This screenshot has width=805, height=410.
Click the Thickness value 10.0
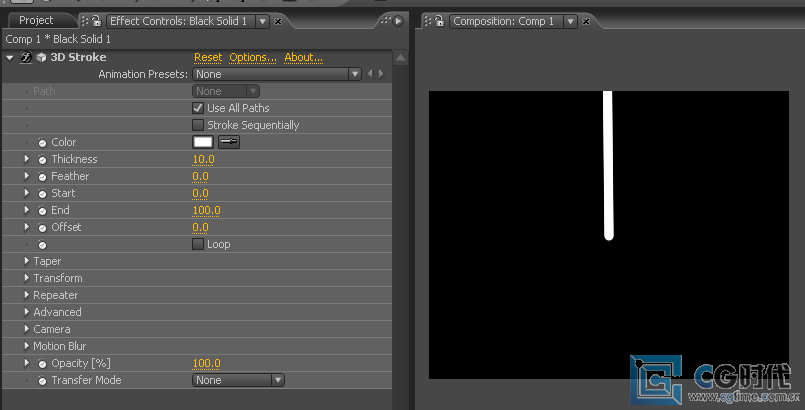203,160
